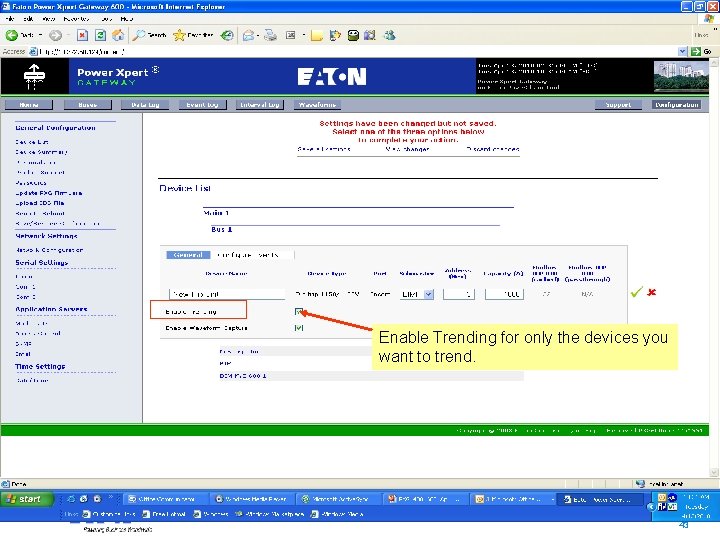Click the Home navigation button
Screen dimensions: 720x540
29,105
